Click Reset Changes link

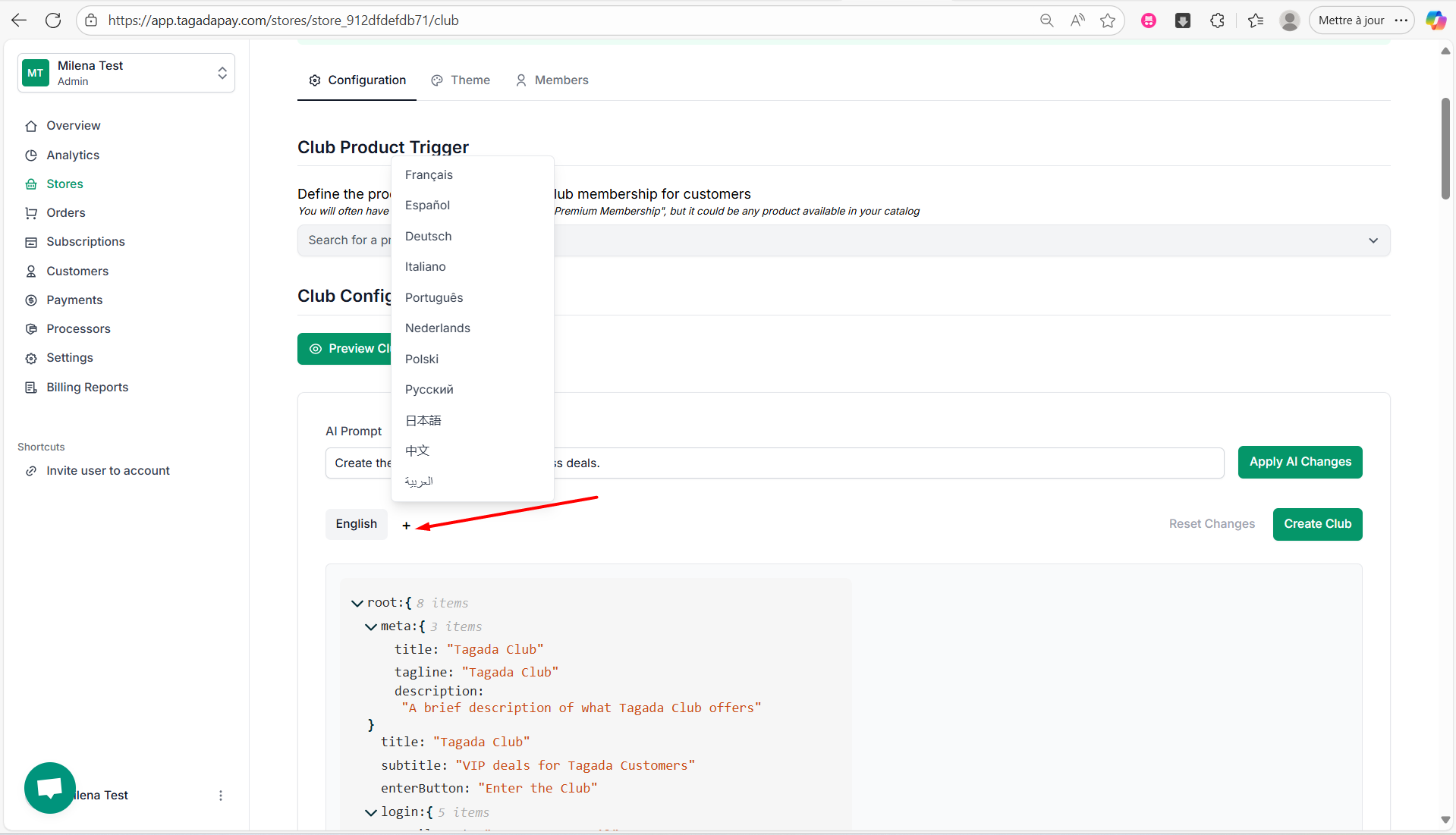tap(1212, 524)
